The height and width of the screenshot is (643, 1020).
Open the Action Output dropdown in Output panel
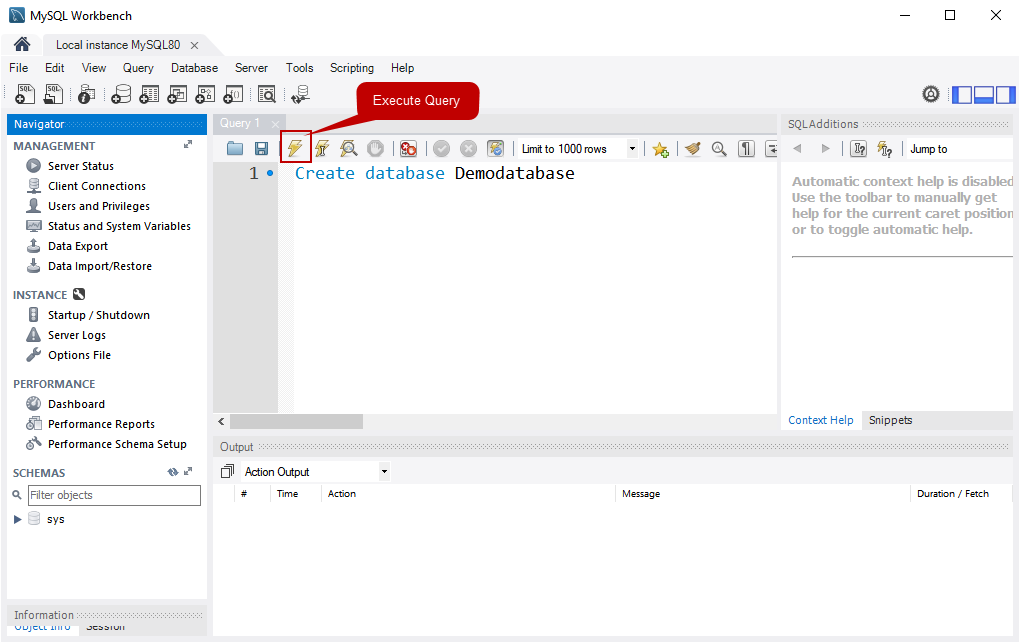coord(383,471)
